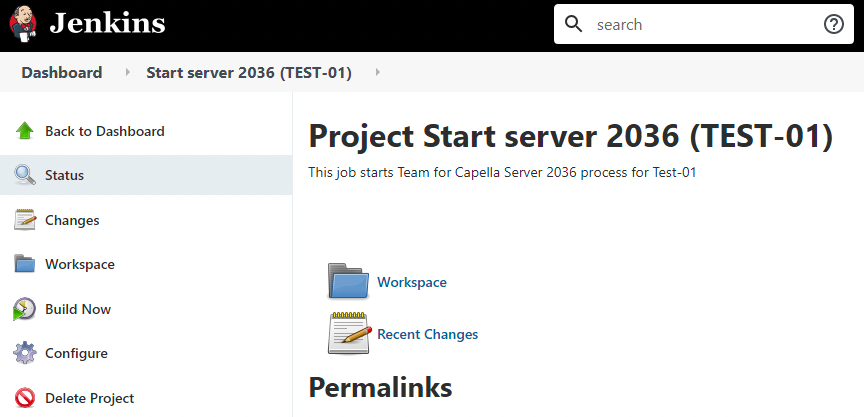The width and height of the screenshot is (864, 417).
Task: Go to Dashboard via breadcrumb
Action: 62,72
